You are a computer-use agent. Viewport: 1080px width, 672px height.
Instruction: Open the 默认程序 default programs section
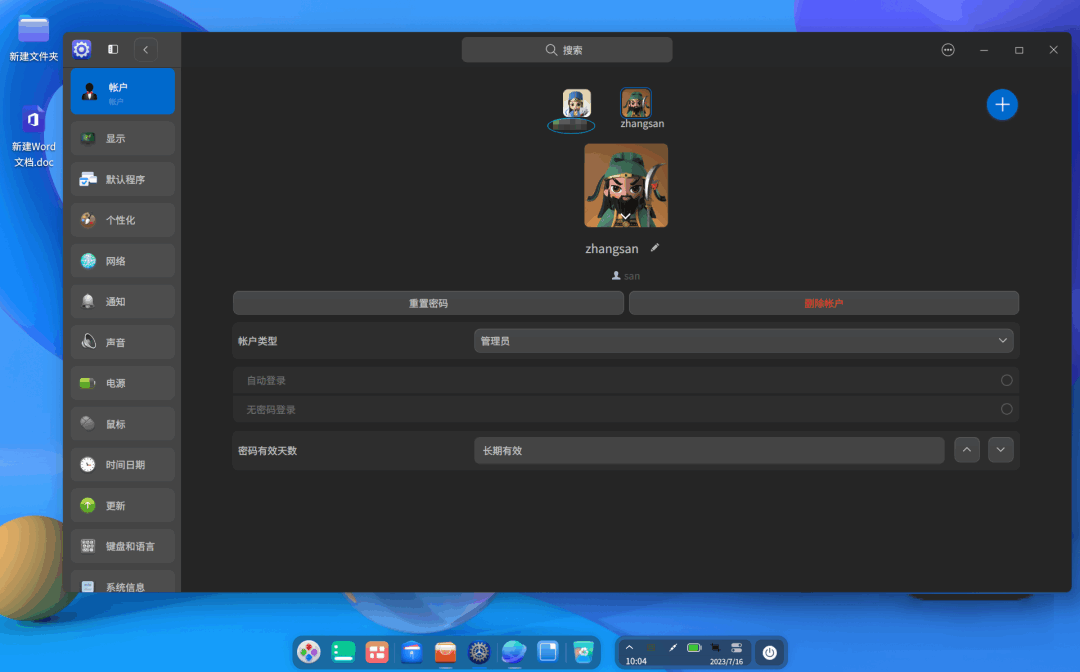pos(123,179)
